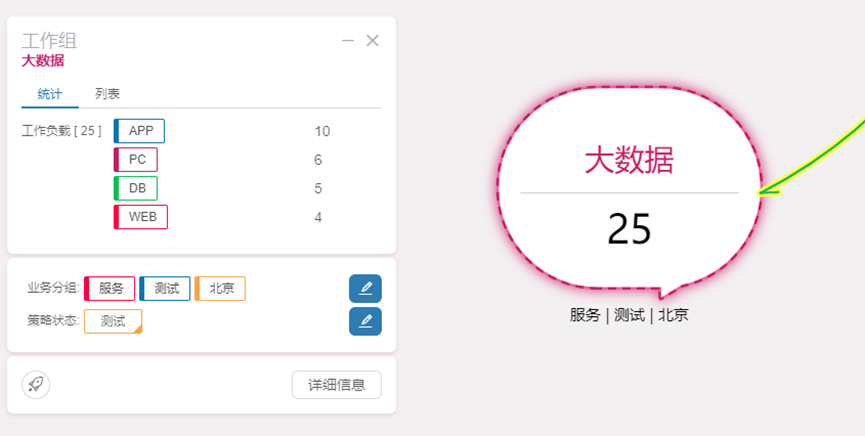
Task: Click the 服务 tag in 业务分组
Action: pyautogui.click(x=110, y=289)
